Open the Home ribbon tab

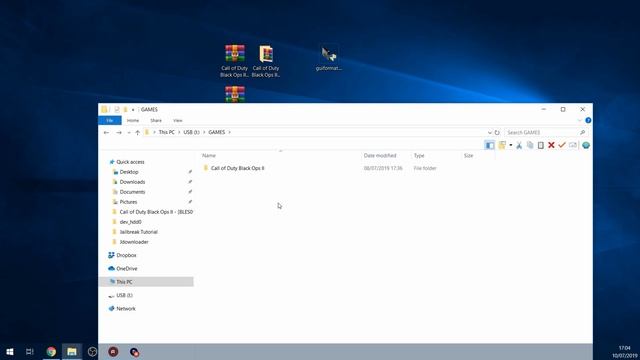(133, 120)
